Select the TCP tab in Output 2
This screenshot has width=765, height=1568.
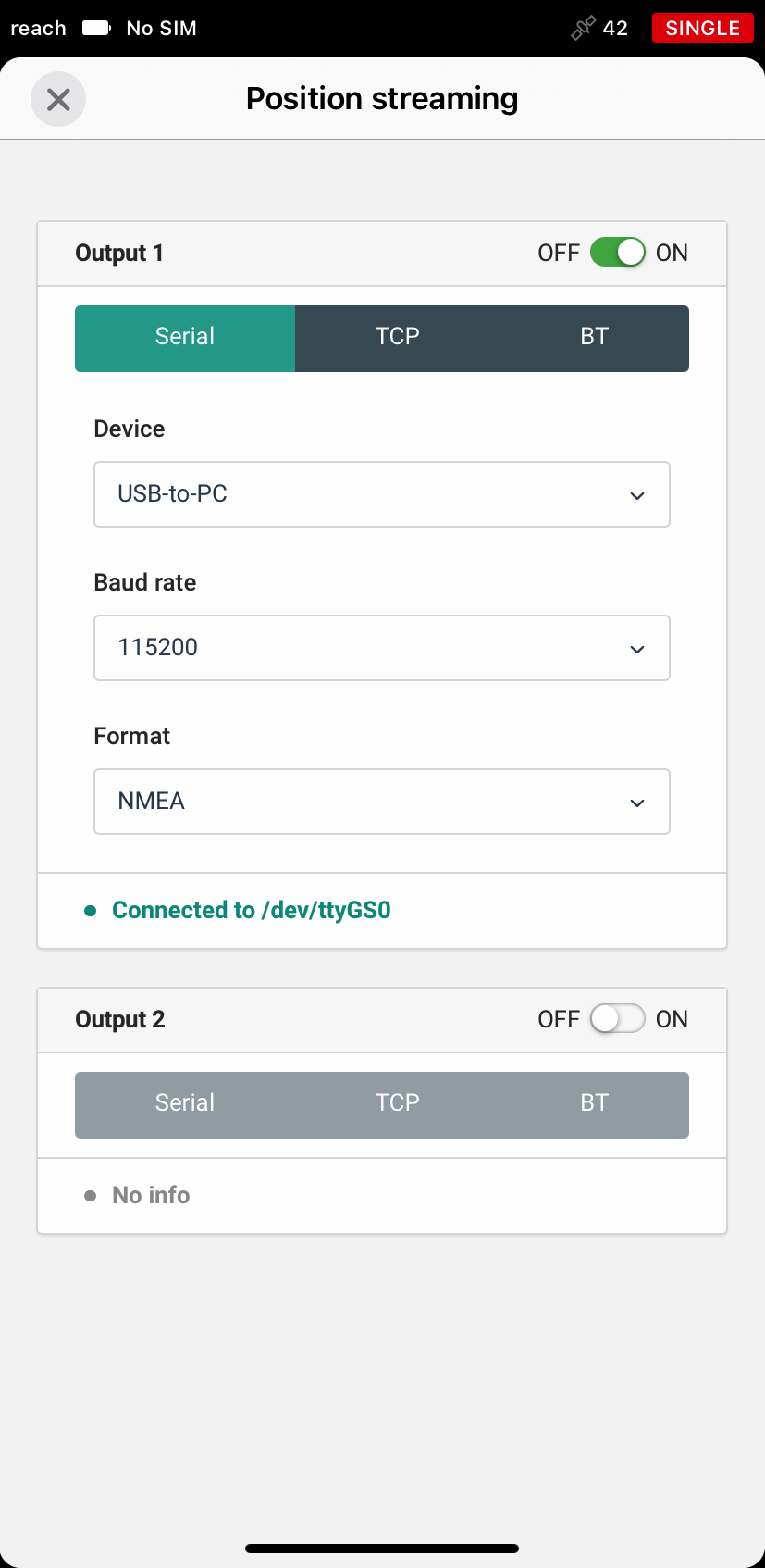pos(398,1105)
